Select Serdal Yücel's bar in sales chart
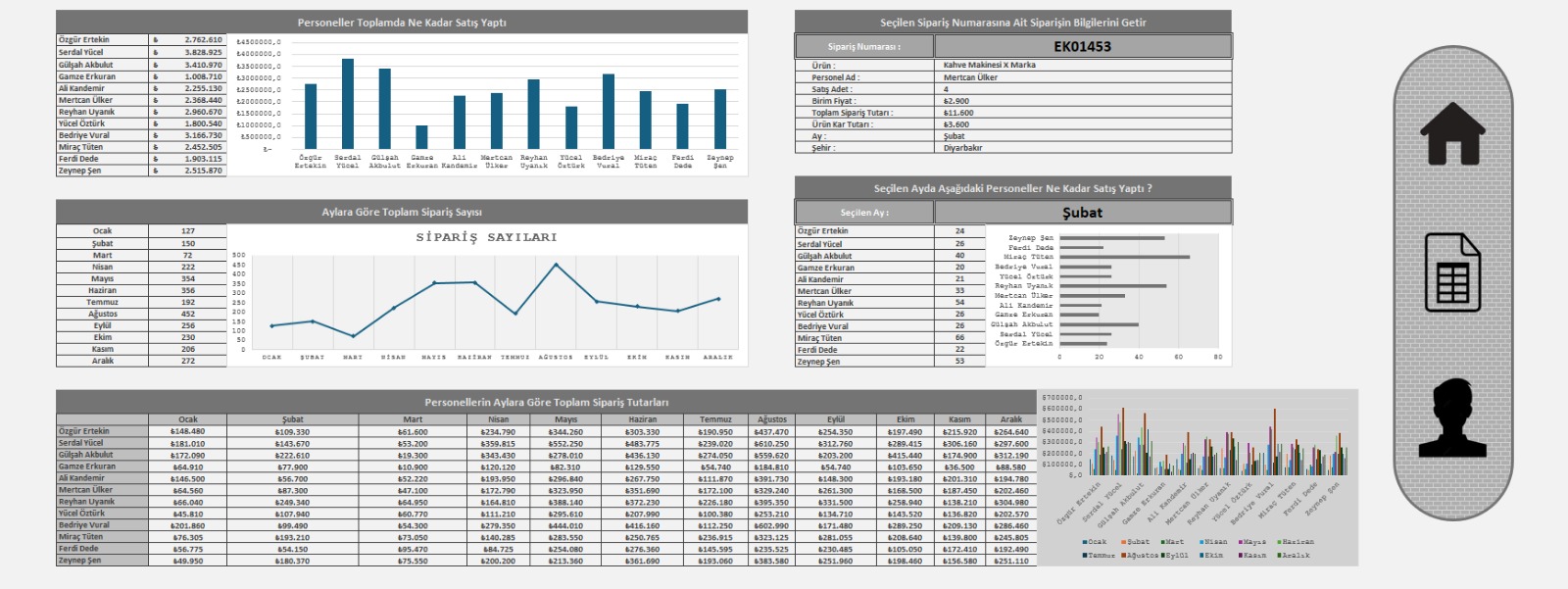 tap(348, 104)
